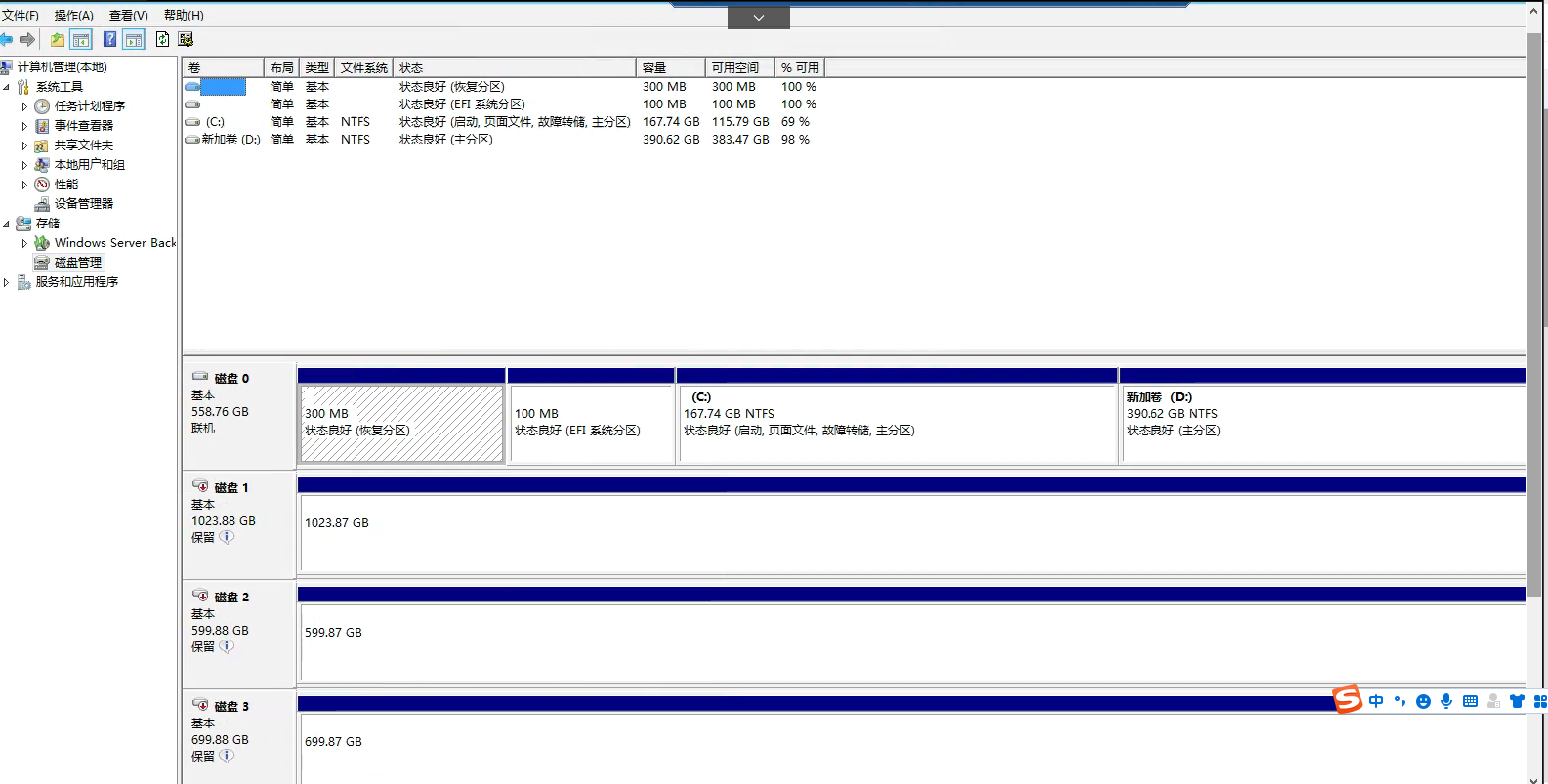This screenshot has width=1548, height=784.
Task: Toggle the Sogou 中 Chinese/English mode
Action: click(x=1376, y=701)
